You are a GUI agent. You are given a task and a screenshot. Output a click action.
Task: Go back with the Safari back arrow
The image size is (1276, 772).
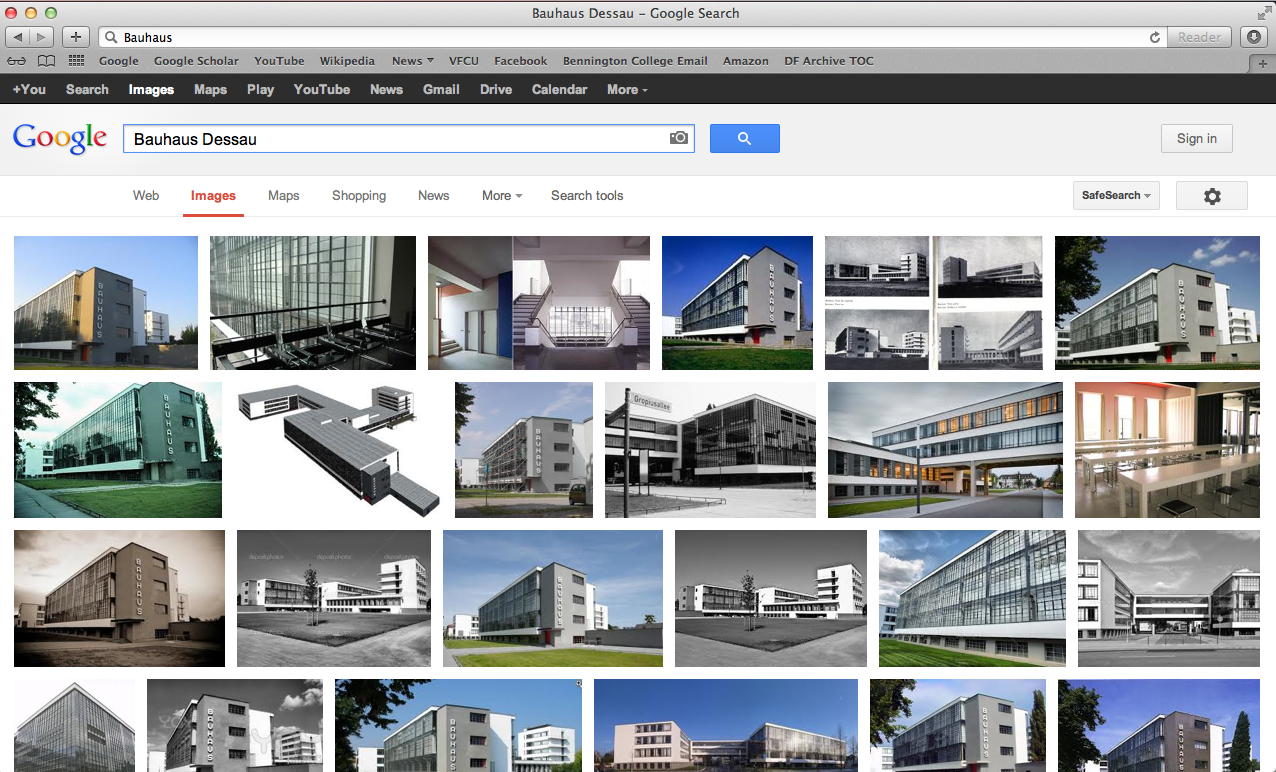pos(18,37)
